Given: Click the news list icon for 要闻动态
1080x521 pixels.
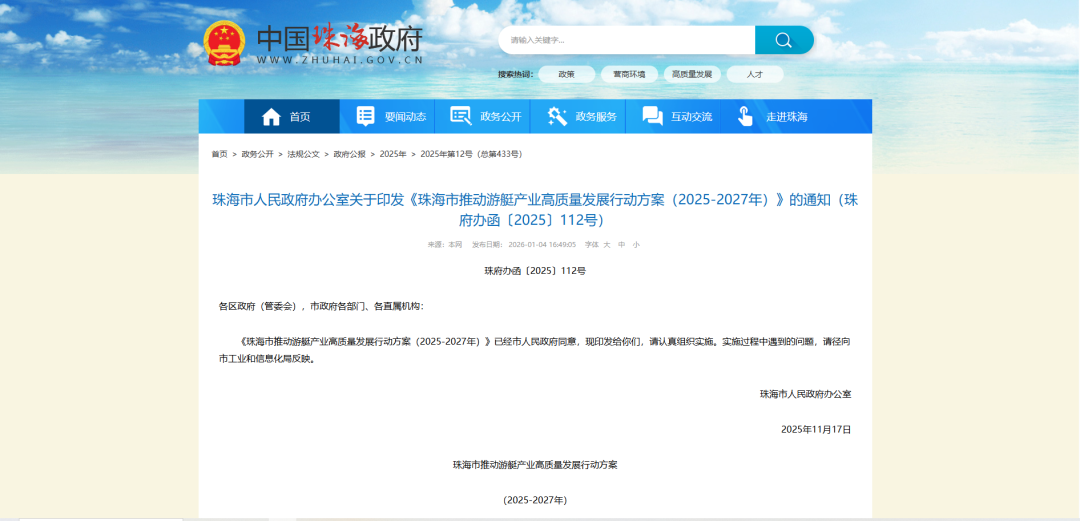Looking at the screenshot, I should coord(366,116).
